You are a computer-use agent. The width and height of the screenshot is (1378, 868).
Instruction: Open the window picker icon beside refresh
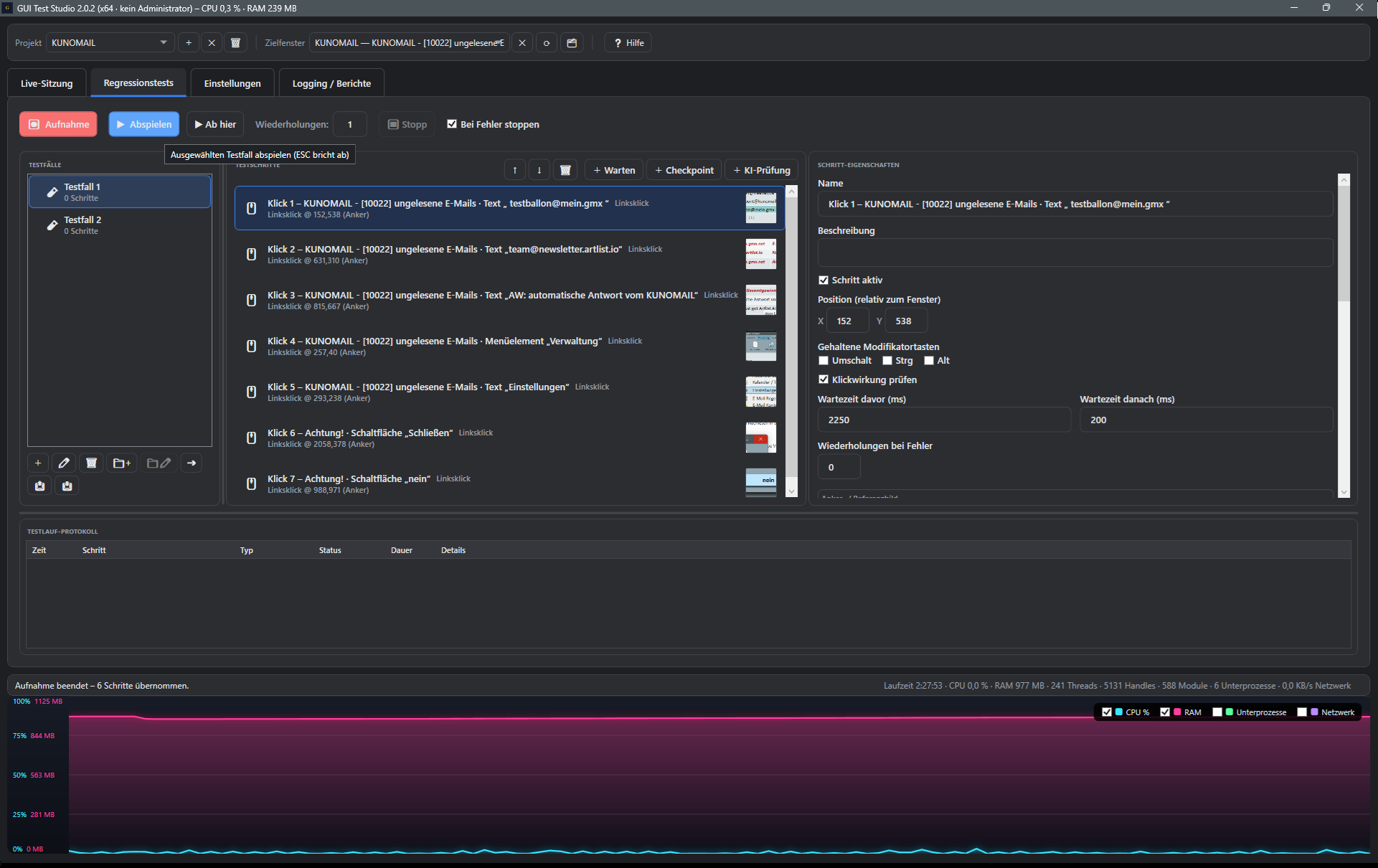point(572,43)
